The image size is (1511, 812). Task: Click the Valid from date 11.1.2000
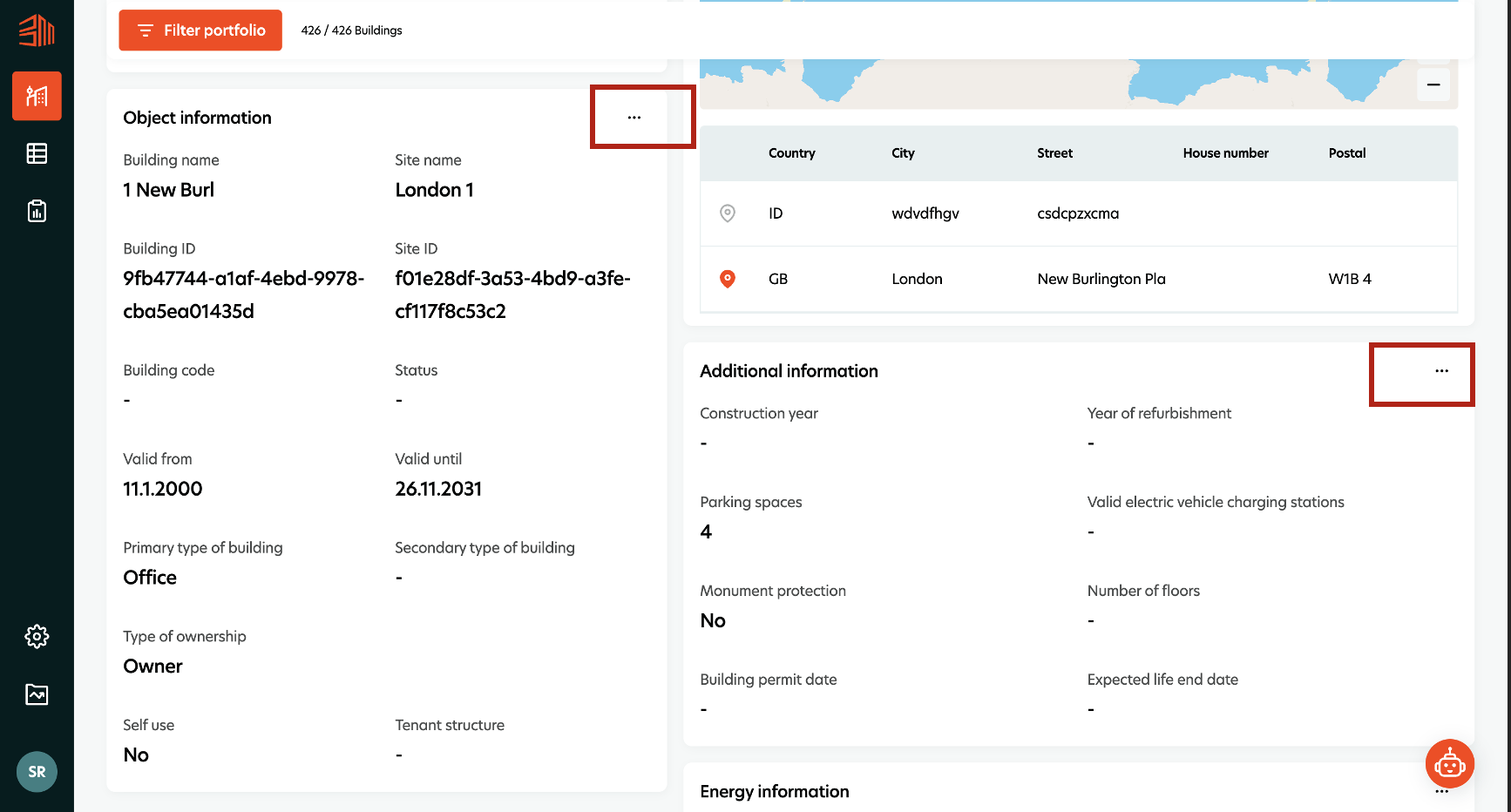tap(163, 489)
